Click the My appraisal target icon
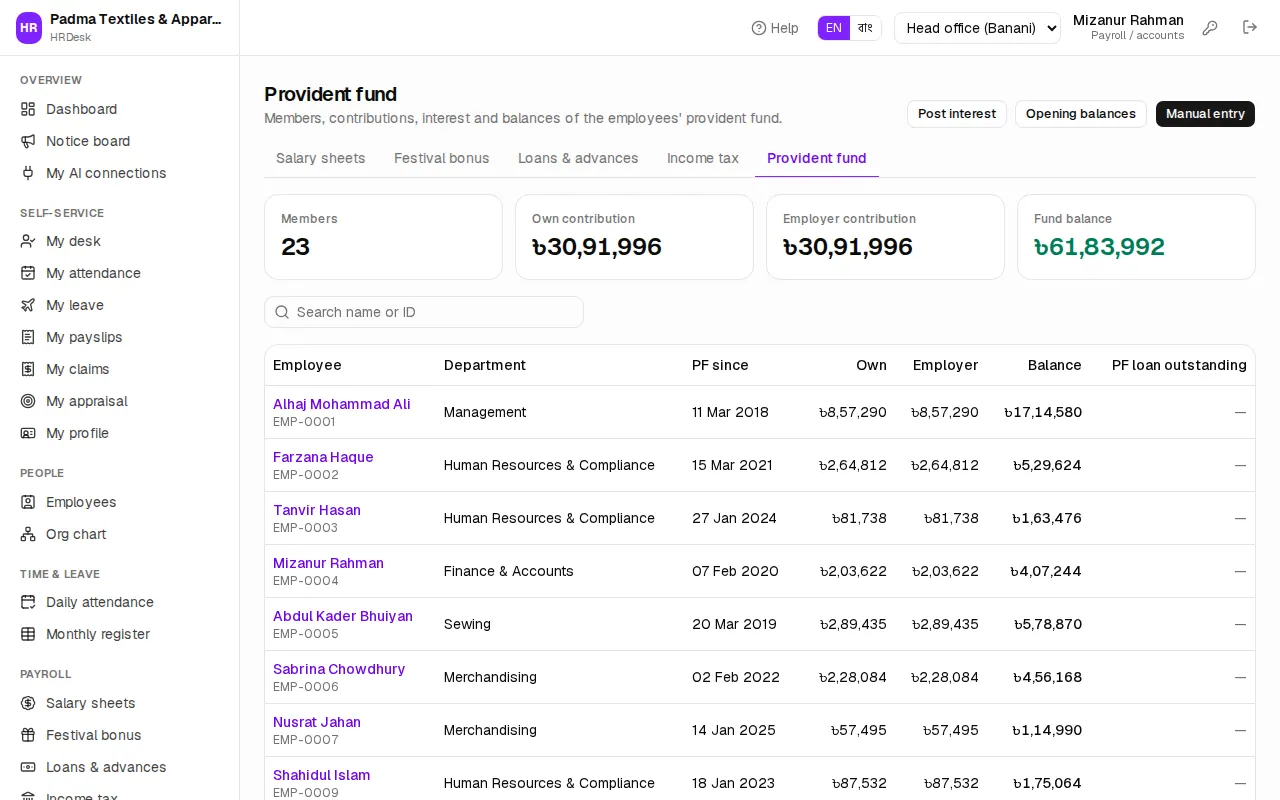1280x800 pixels. point(28,401)
